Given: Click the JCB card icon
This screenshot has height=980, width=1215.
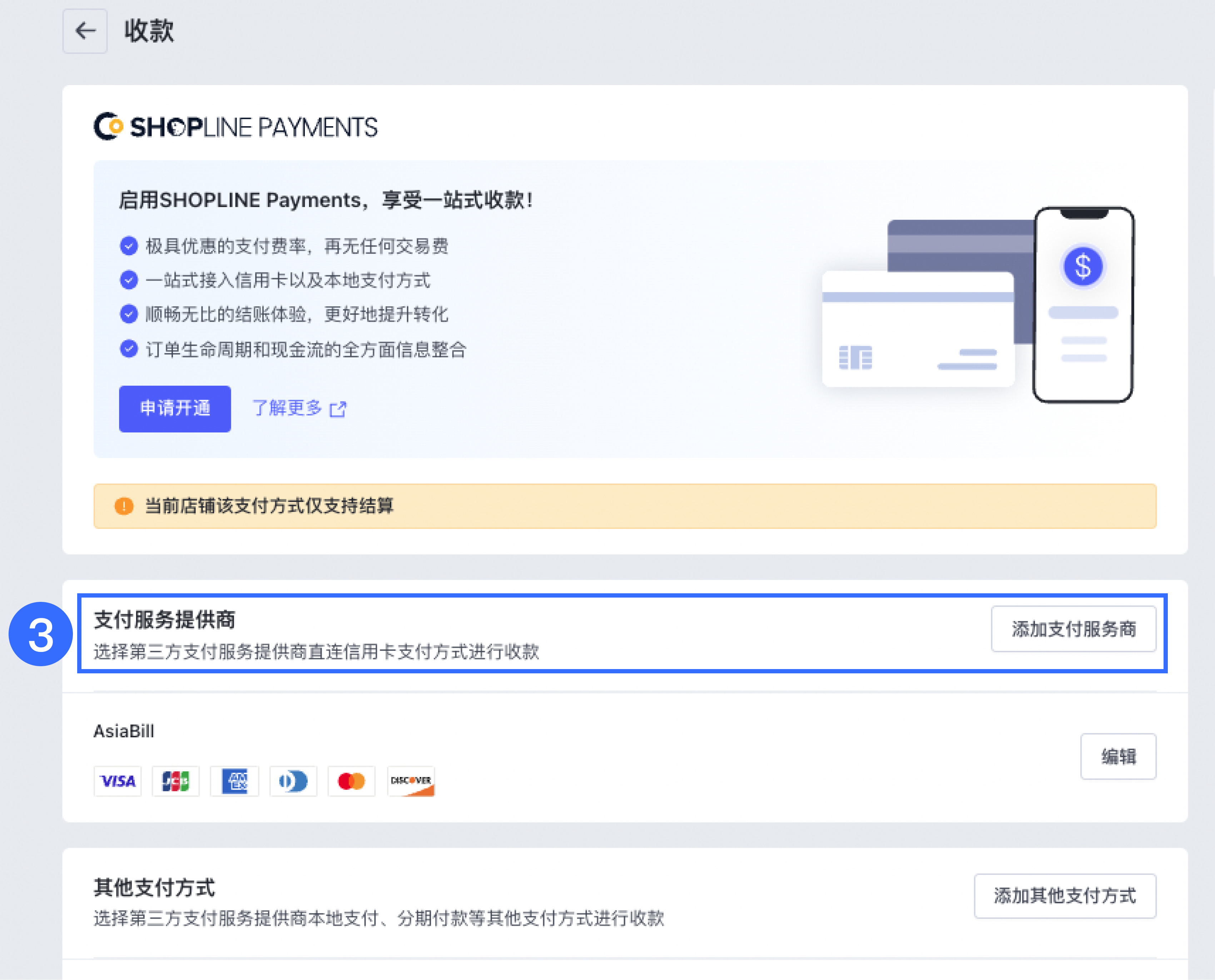Looking at the screenshot, I should 175,781.
